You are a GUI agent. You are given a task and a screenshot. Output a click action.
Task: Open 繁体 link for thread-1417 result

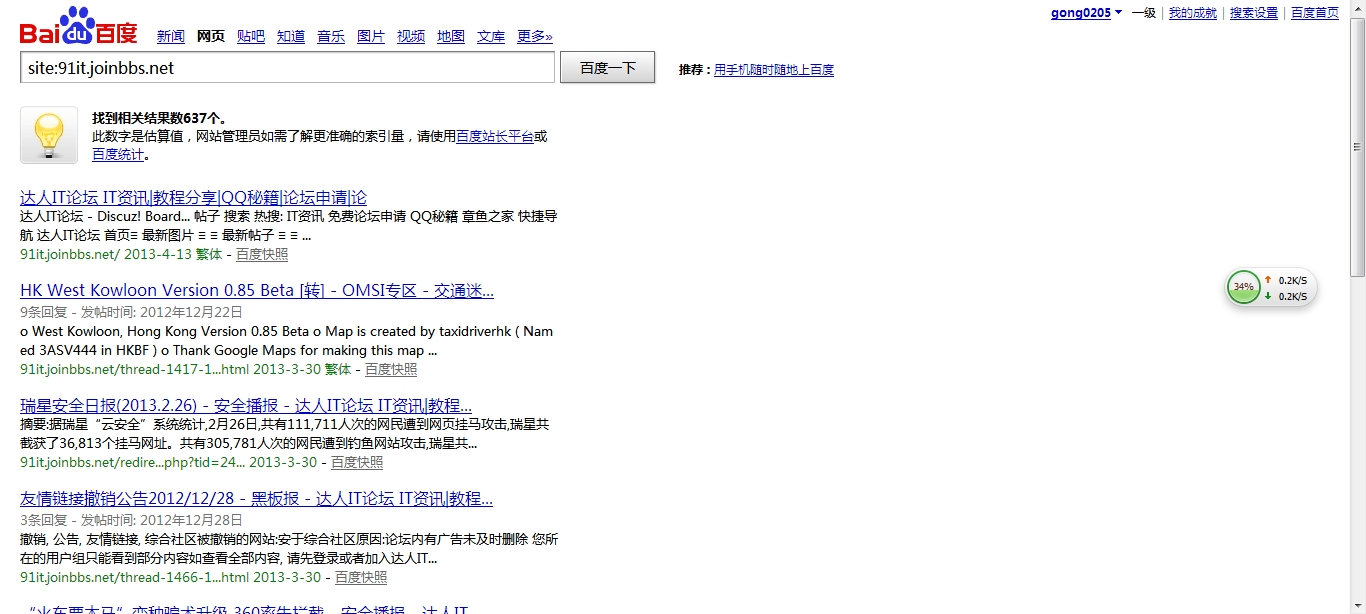click(338, 370)
